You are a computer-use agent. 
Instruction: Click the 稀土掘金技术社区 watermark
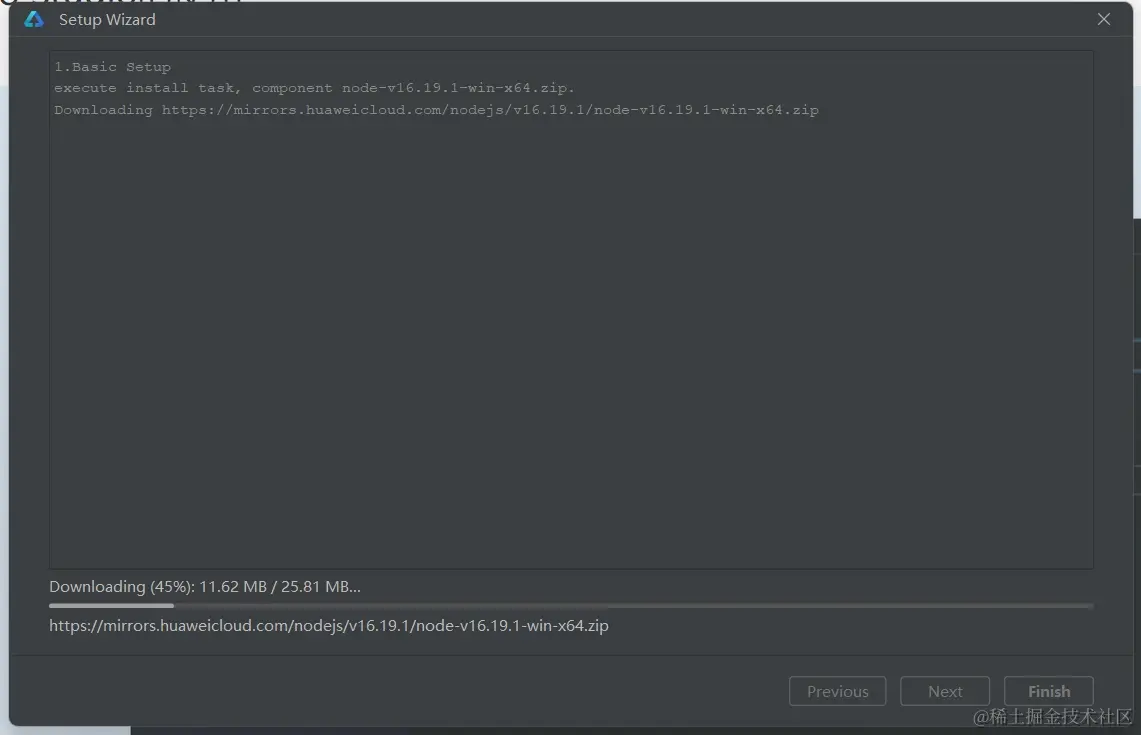pos(1052,717)
